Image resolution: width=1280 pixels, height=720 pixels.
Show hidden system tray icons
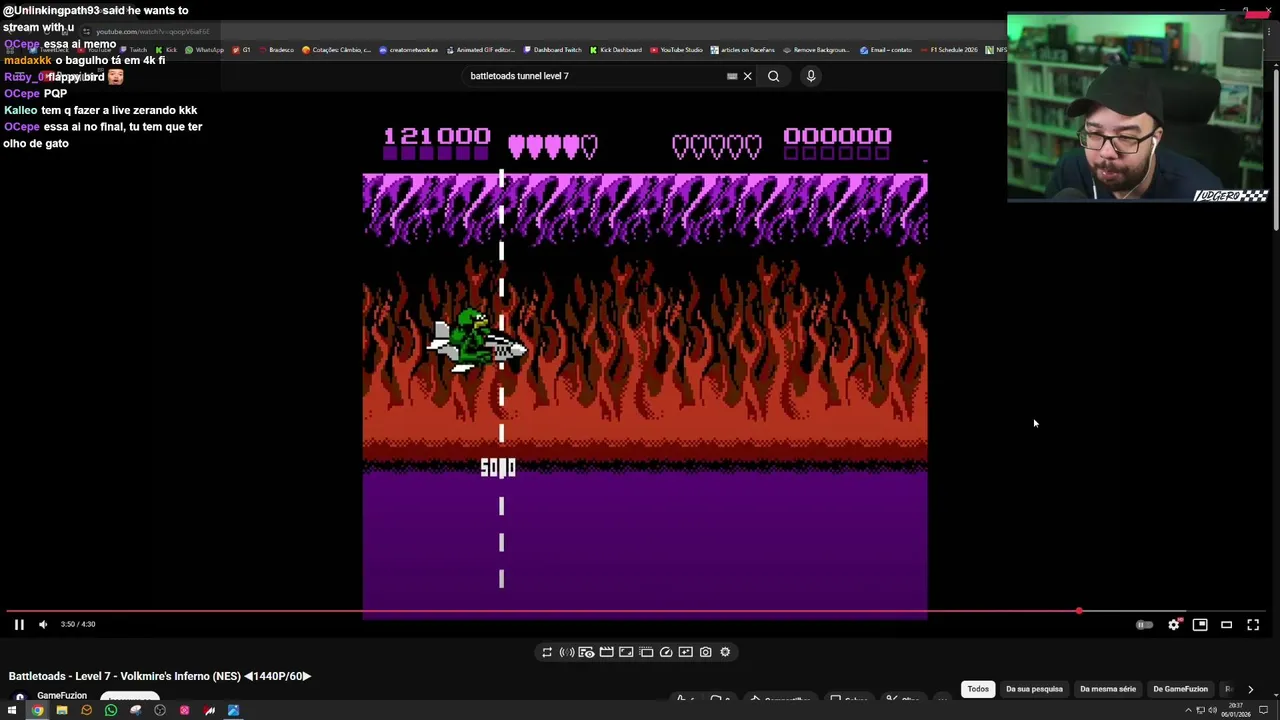tap(1188, 711)
